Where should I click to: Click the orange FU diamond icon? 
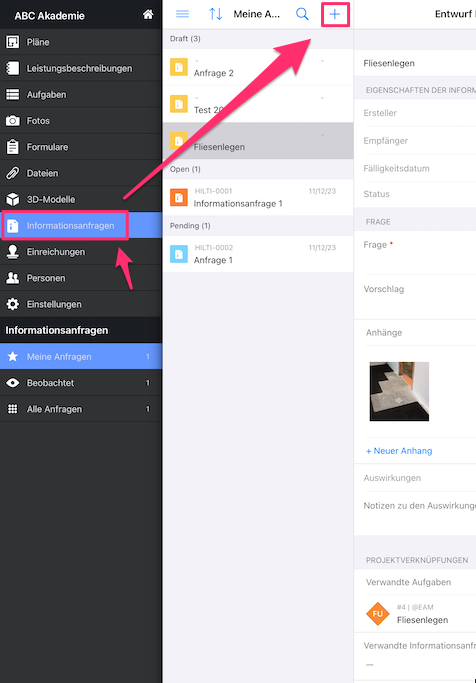click(378, 614)
